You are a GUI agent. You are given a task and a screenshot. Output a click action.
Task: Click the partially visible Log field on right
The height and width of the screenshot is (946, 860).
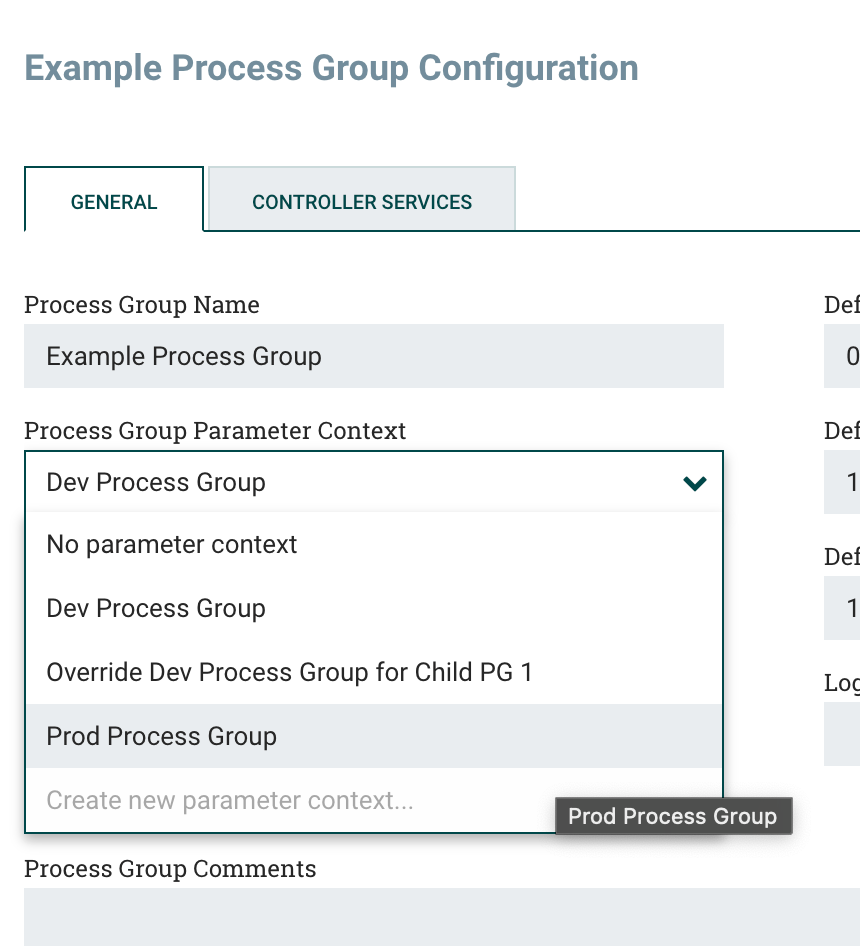[843, 734]
